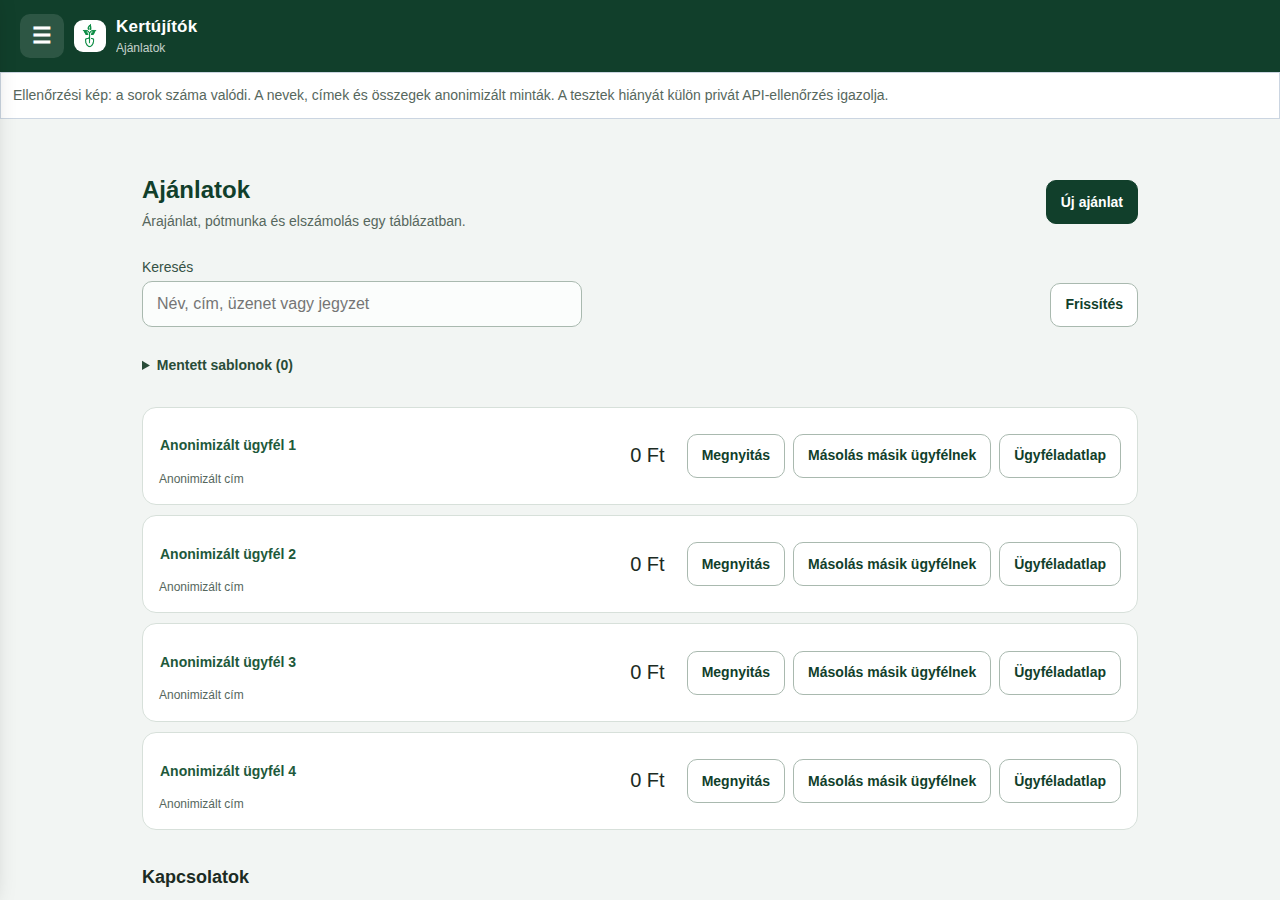Click the Kertújítók app title
Image resolution: width=1280 pixels, height=900 pixels.
click(157, 27)
